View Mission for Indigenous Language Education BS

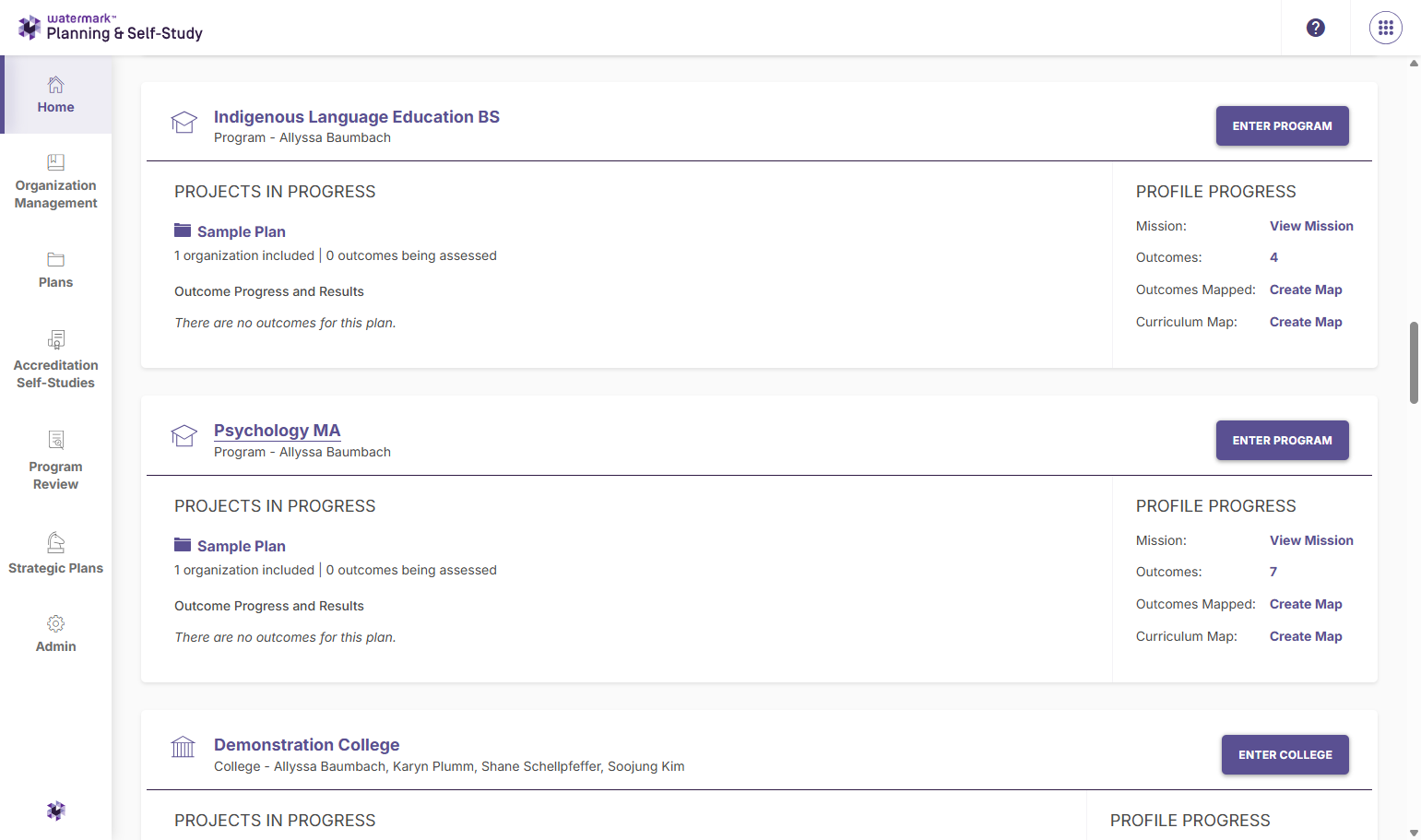pos(1311,226)
